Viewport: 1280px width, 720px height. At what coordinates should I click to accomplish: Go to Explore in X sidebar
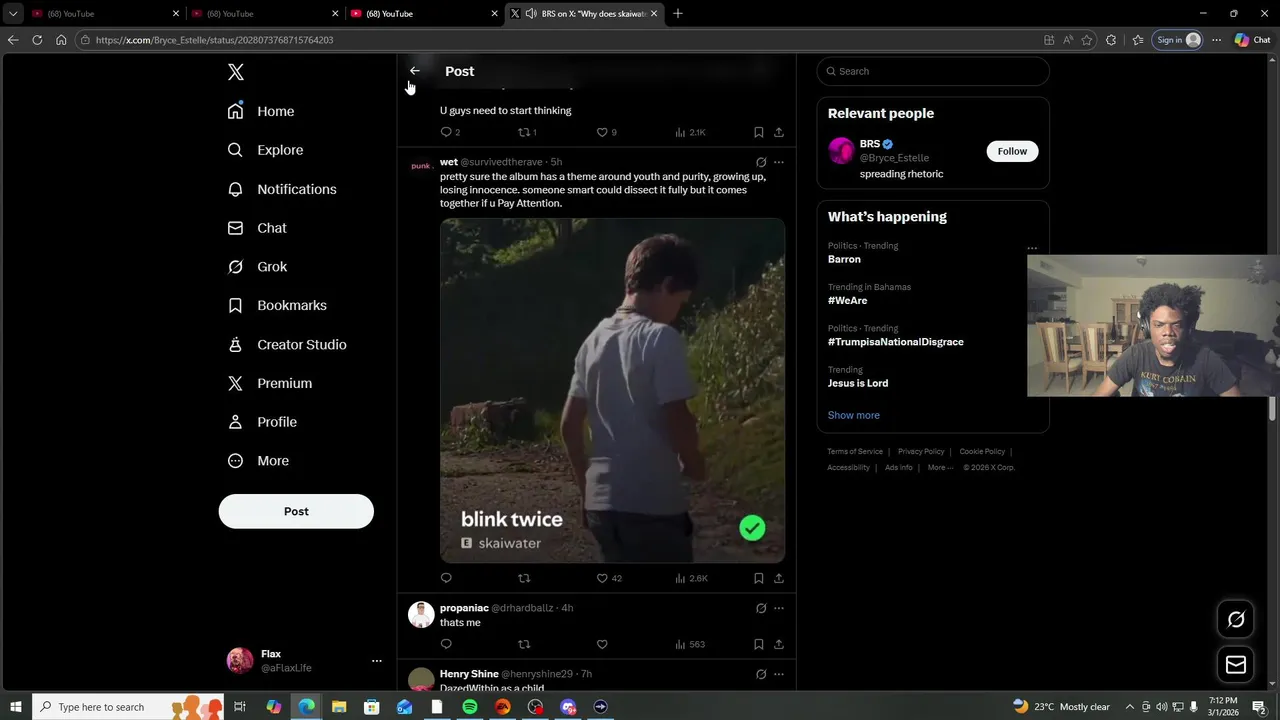point(265,150)
